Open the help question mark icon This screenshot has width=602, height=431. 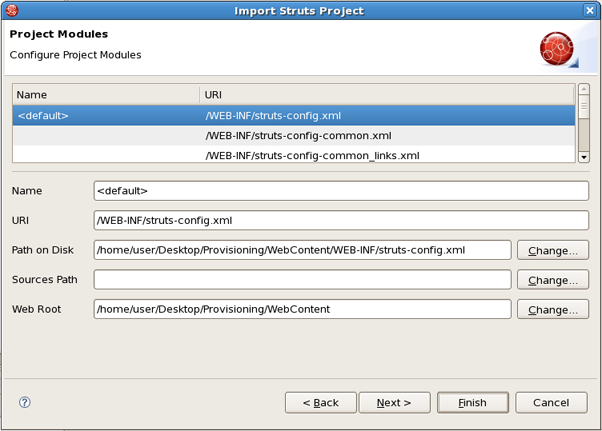pos(25,402)
